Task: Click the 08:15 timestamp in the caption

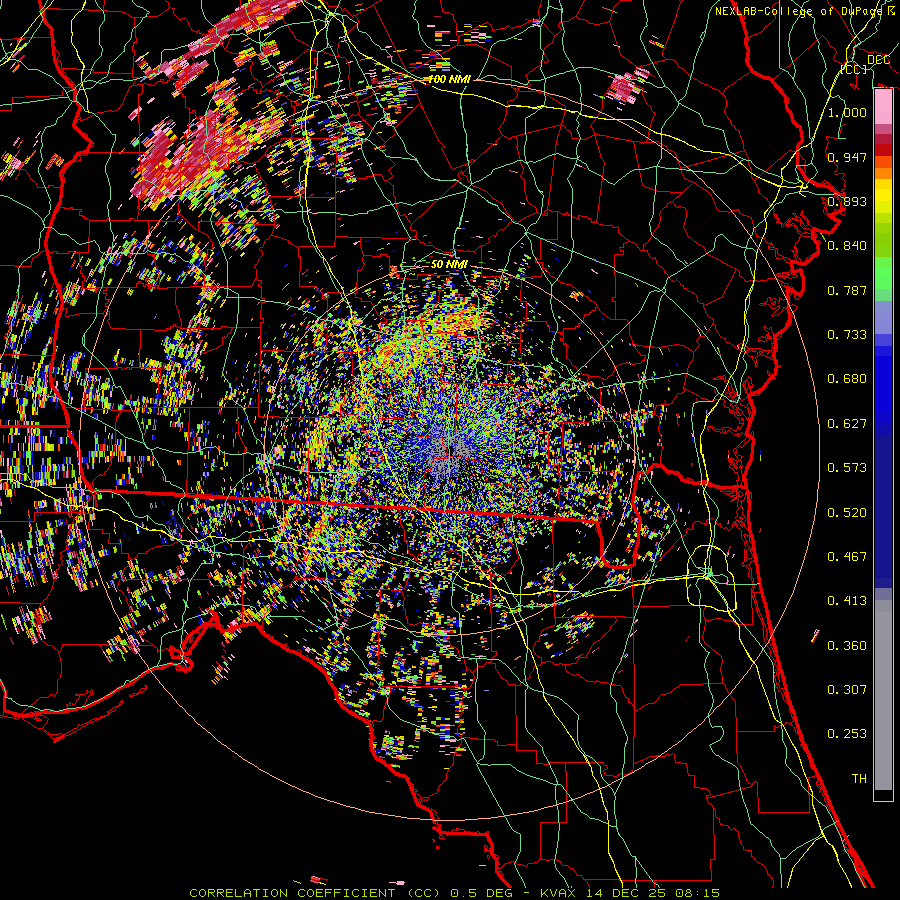Action: (697, 893)
